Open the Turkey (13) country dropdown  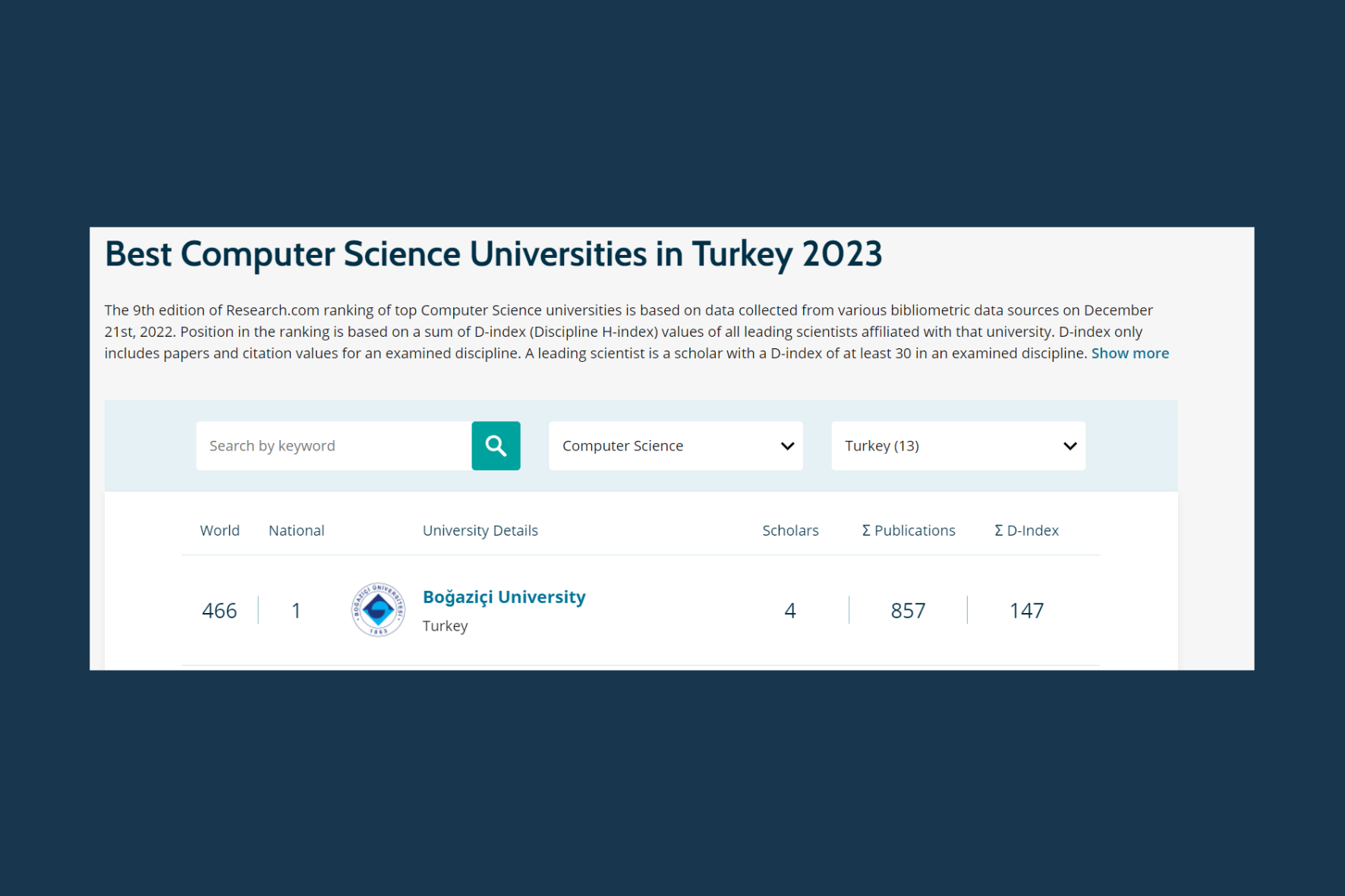[x=943, y=446]
